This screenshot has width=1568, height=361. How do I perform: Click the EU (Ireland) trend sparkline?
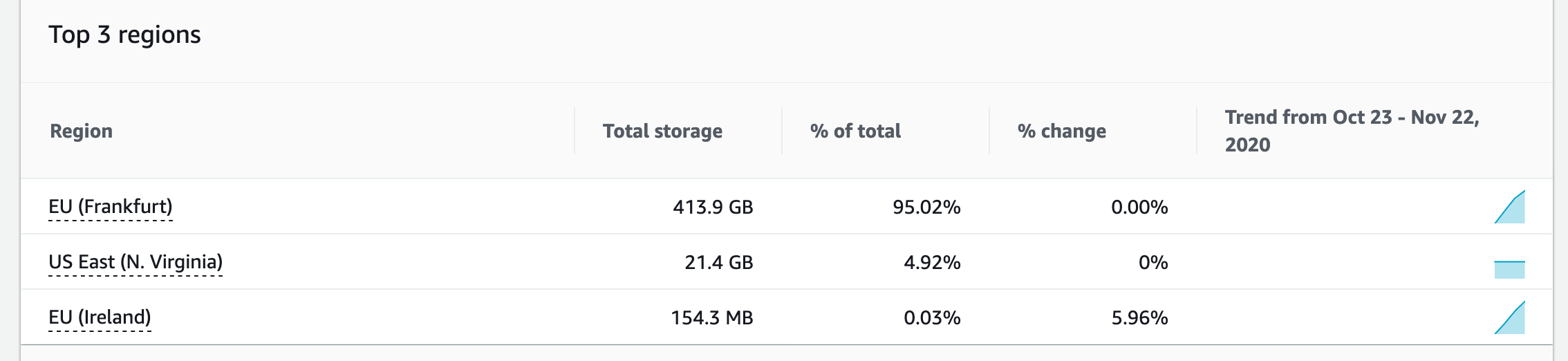tap(1510, 318)
